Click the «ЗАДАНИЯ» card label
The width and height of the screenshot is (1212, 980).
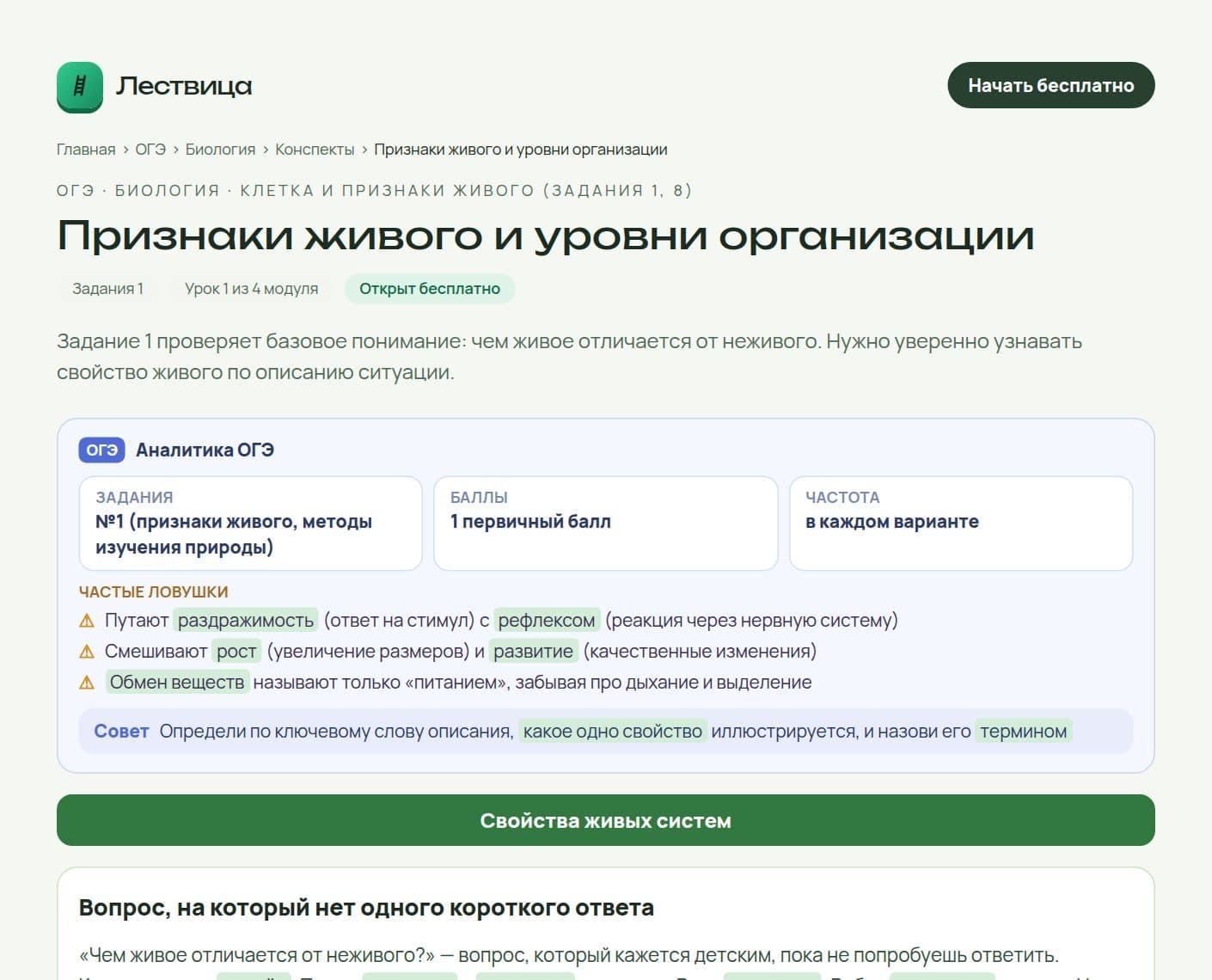(x=134, y=498)
